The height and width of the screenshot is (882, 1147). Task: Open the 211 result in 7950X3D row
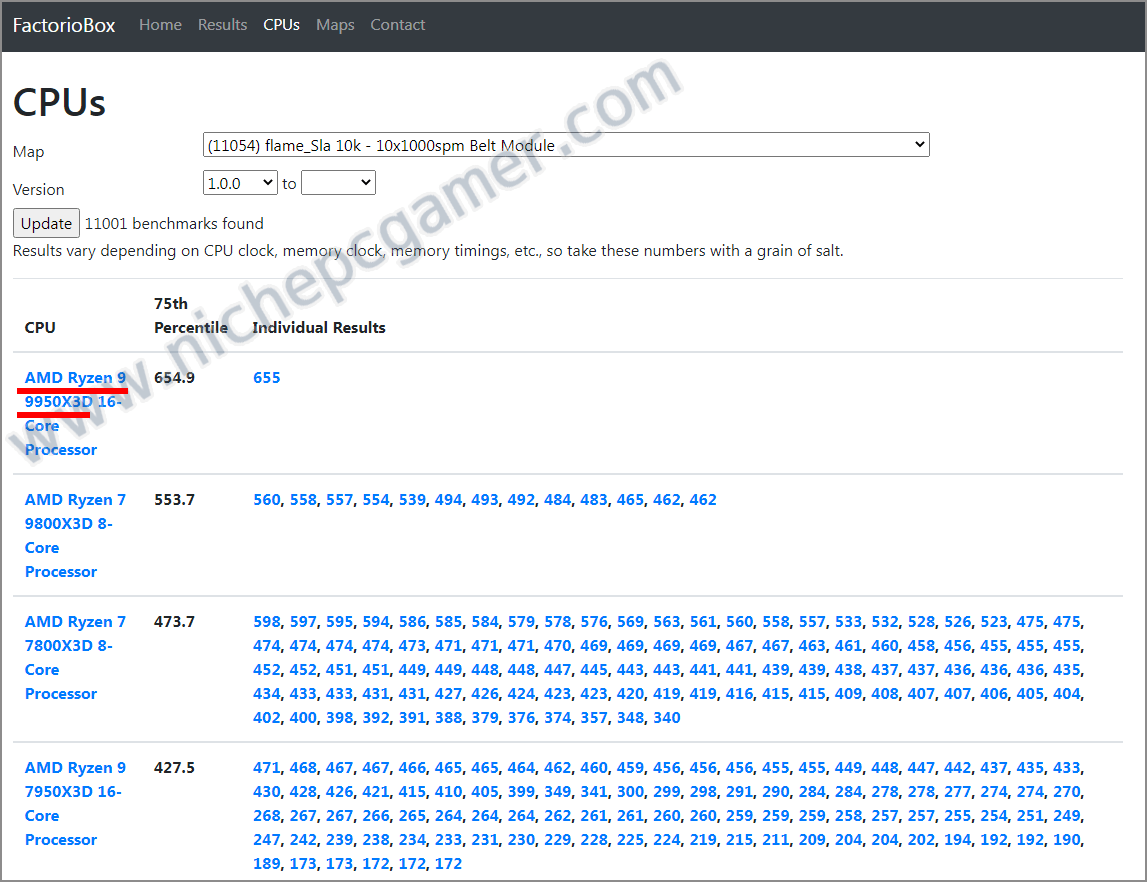tap(775, 840)
